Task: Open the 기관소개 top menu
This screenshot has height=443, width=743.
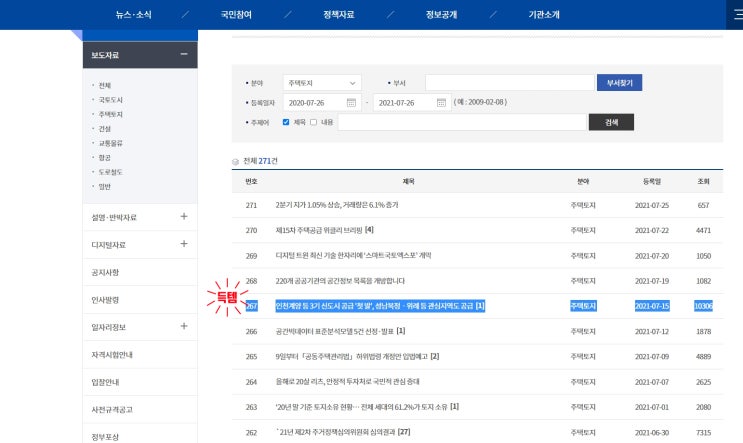Action: pos(544,15)
